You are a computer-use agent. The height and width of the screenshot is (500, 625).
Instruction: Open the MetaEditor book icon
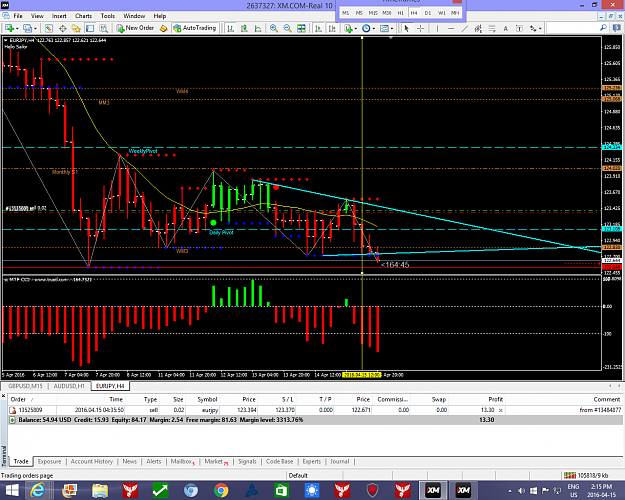163,28
